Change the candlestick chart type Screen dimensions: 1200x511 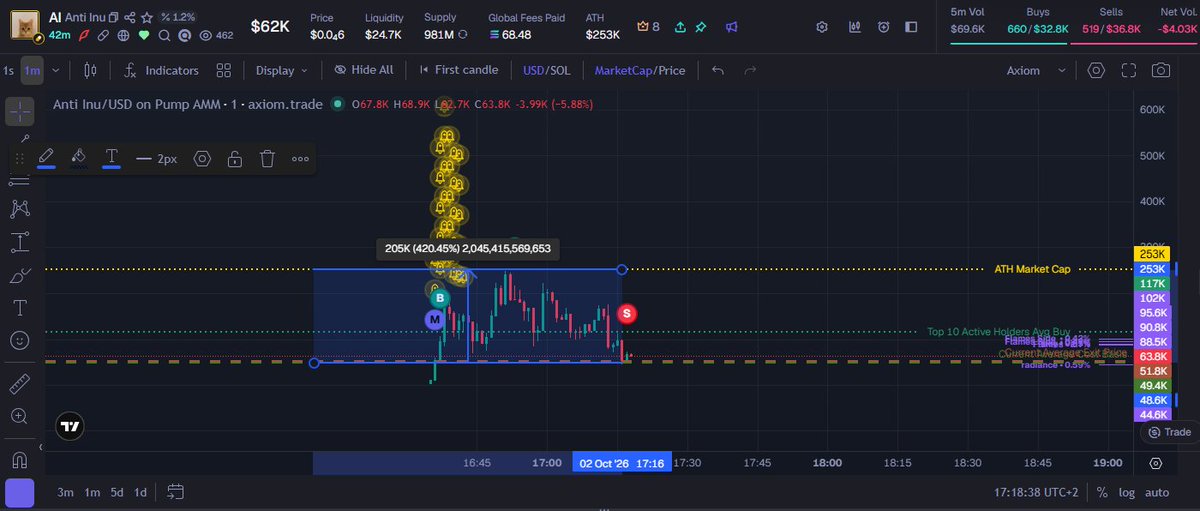pyautogui.click(x=90, y=70)
